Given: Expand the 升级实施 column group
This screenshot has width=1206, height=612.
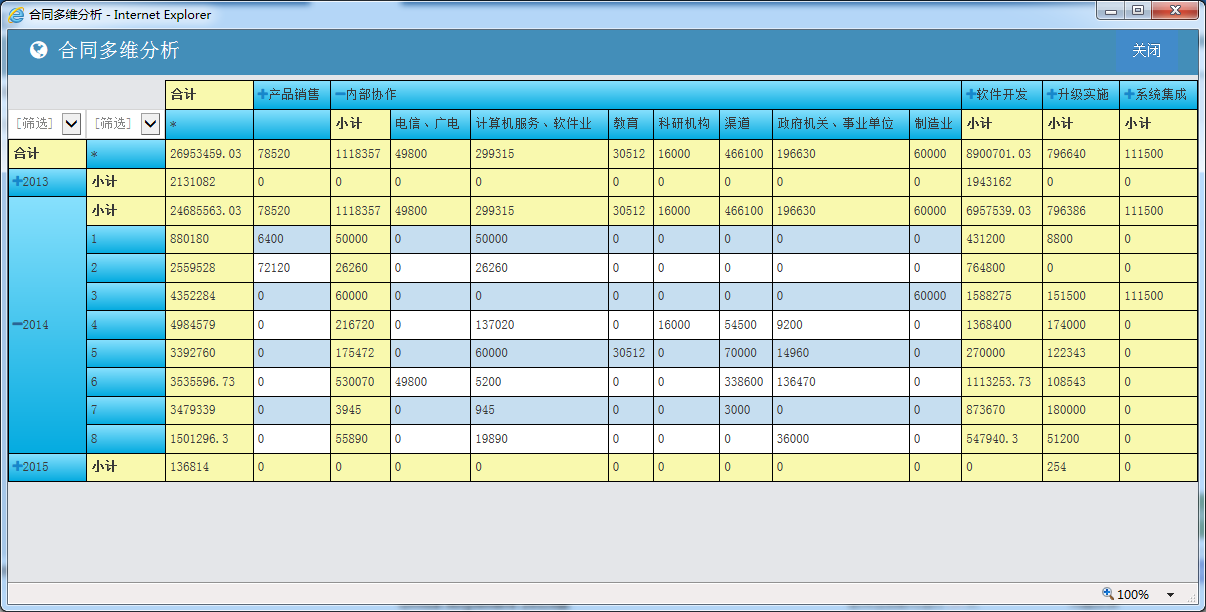Looking at the screenshot, I should pos(1052,94).
